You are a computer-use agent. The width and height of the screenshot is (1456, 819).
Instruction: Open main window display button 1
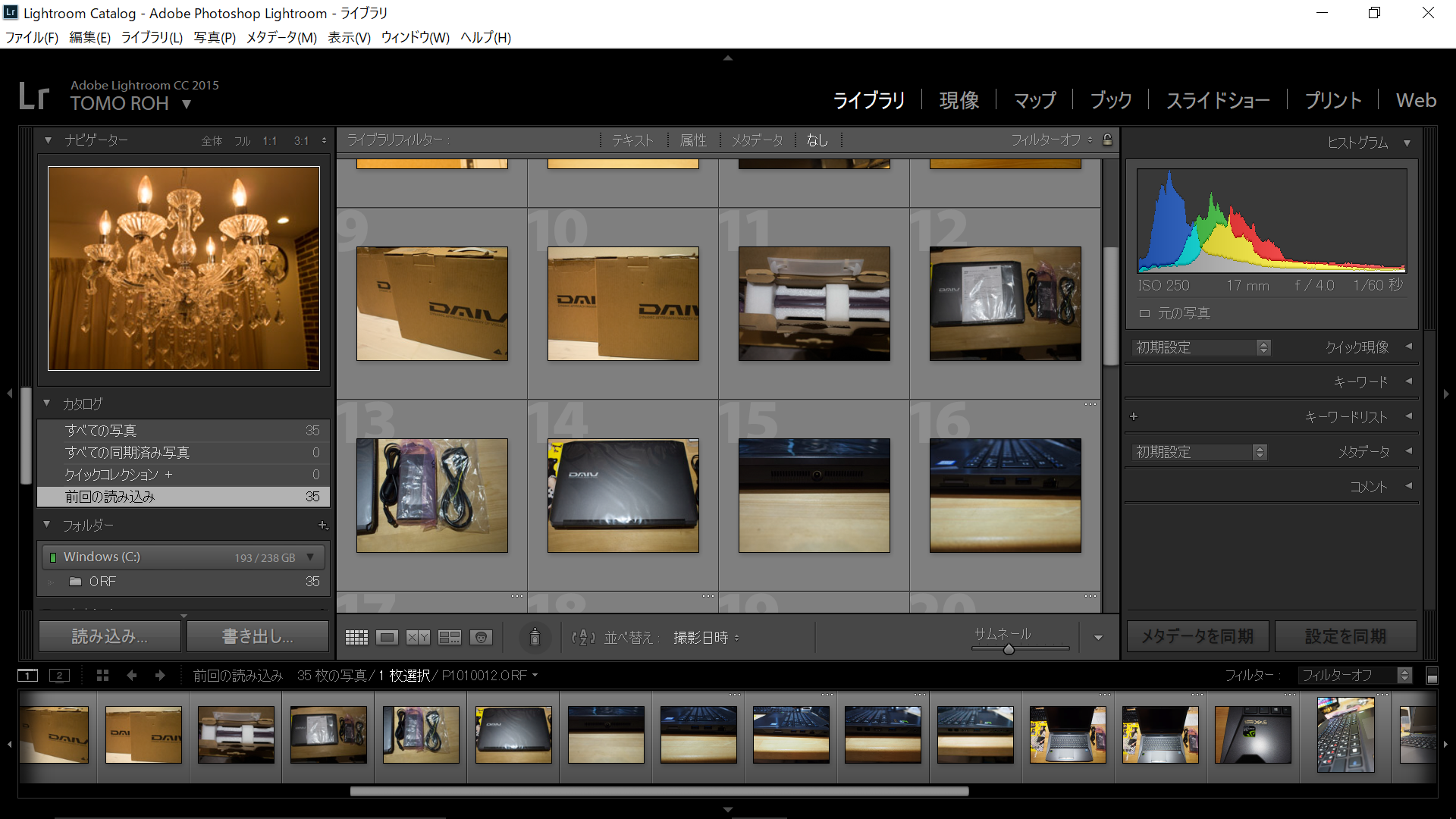tap(27, 675)
